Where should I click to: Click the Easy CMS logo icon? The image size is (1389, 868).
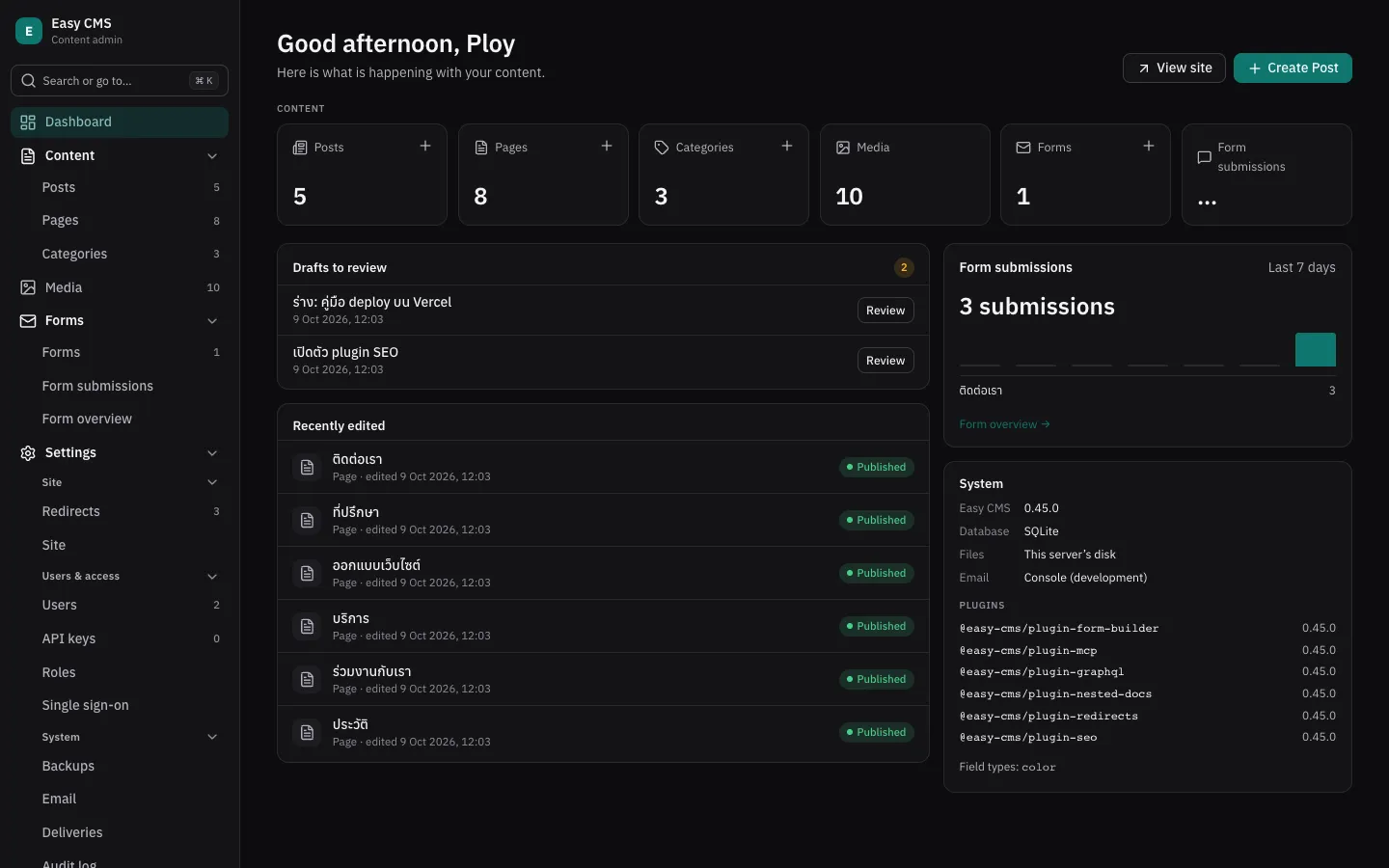pyautogui.click(x=29, y=31)
